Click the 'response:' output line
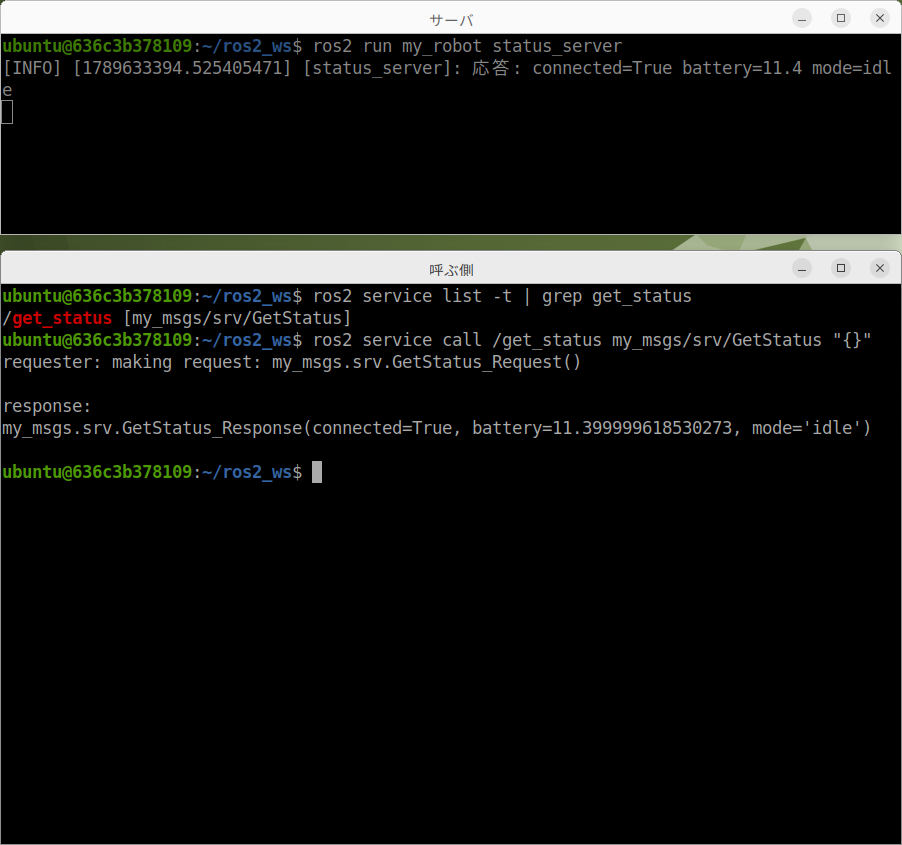 47,406
